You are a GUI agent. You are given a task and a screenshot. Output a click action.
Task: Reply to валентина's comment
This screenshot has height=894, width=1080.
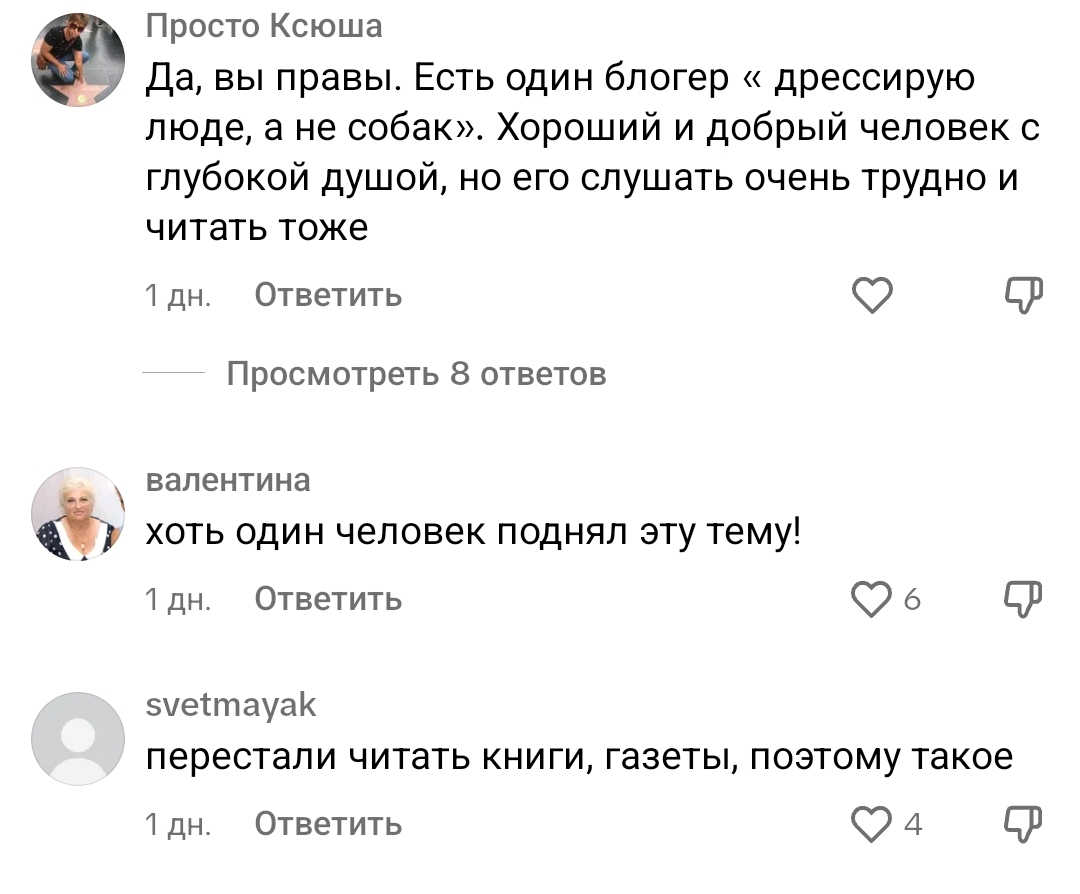pos(328,599)
